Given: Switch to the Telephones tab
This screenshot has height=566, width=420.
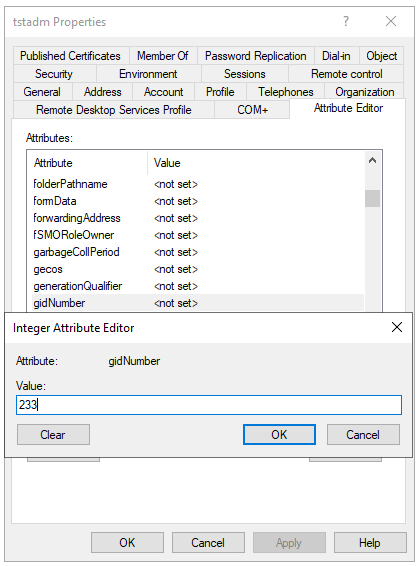Looking at the screenshot, I should (285, 92).
